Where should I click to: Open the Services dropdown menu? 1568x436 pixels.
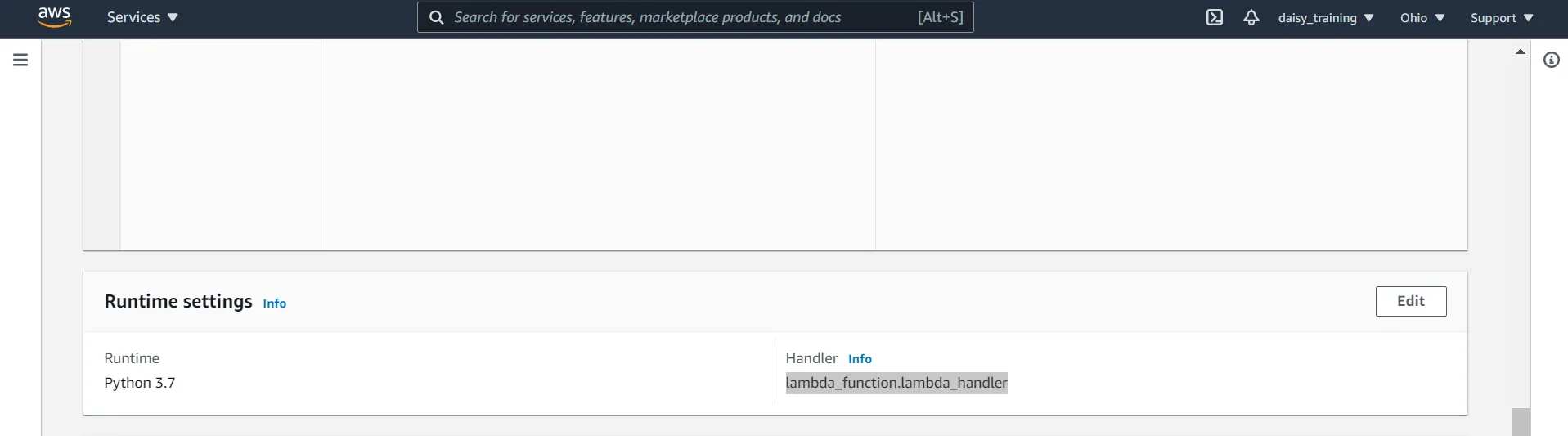click(142, 17)
